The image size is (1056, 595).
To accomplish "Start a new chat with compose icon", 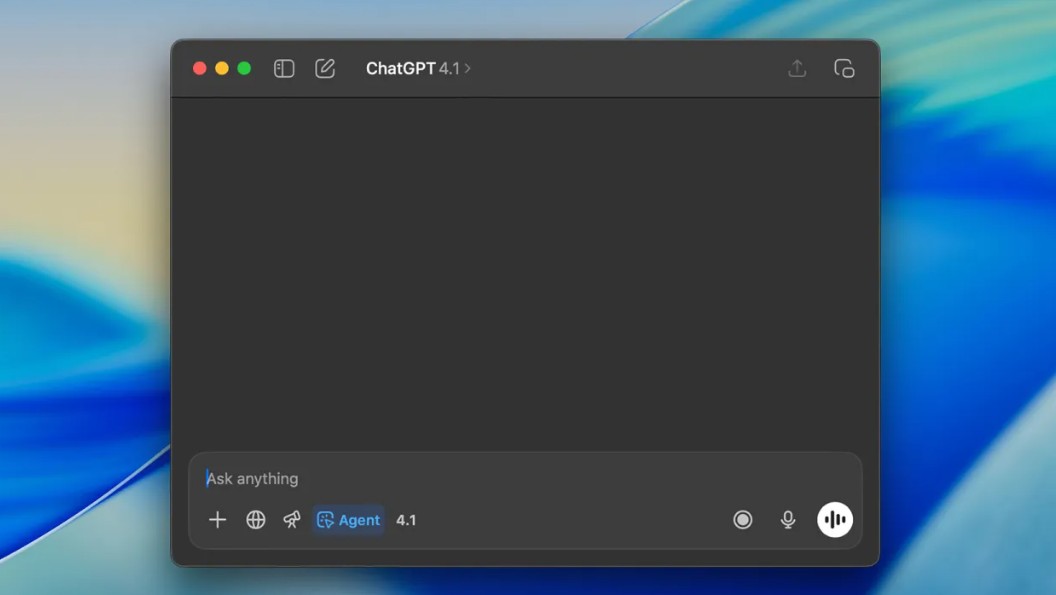I will pyautogui.click(x=325, y=68).
